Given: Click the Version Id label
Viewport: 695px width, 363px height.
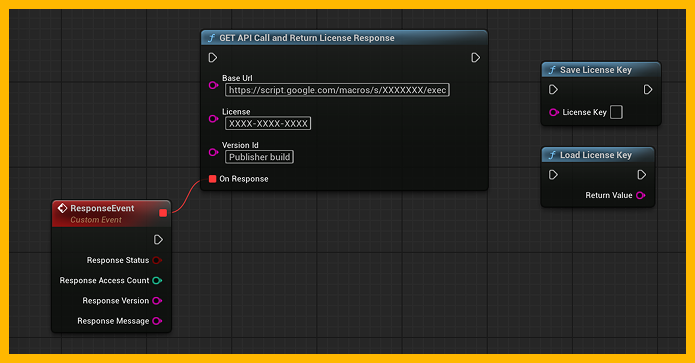Looking at the screenshot, I should point(240,145).
